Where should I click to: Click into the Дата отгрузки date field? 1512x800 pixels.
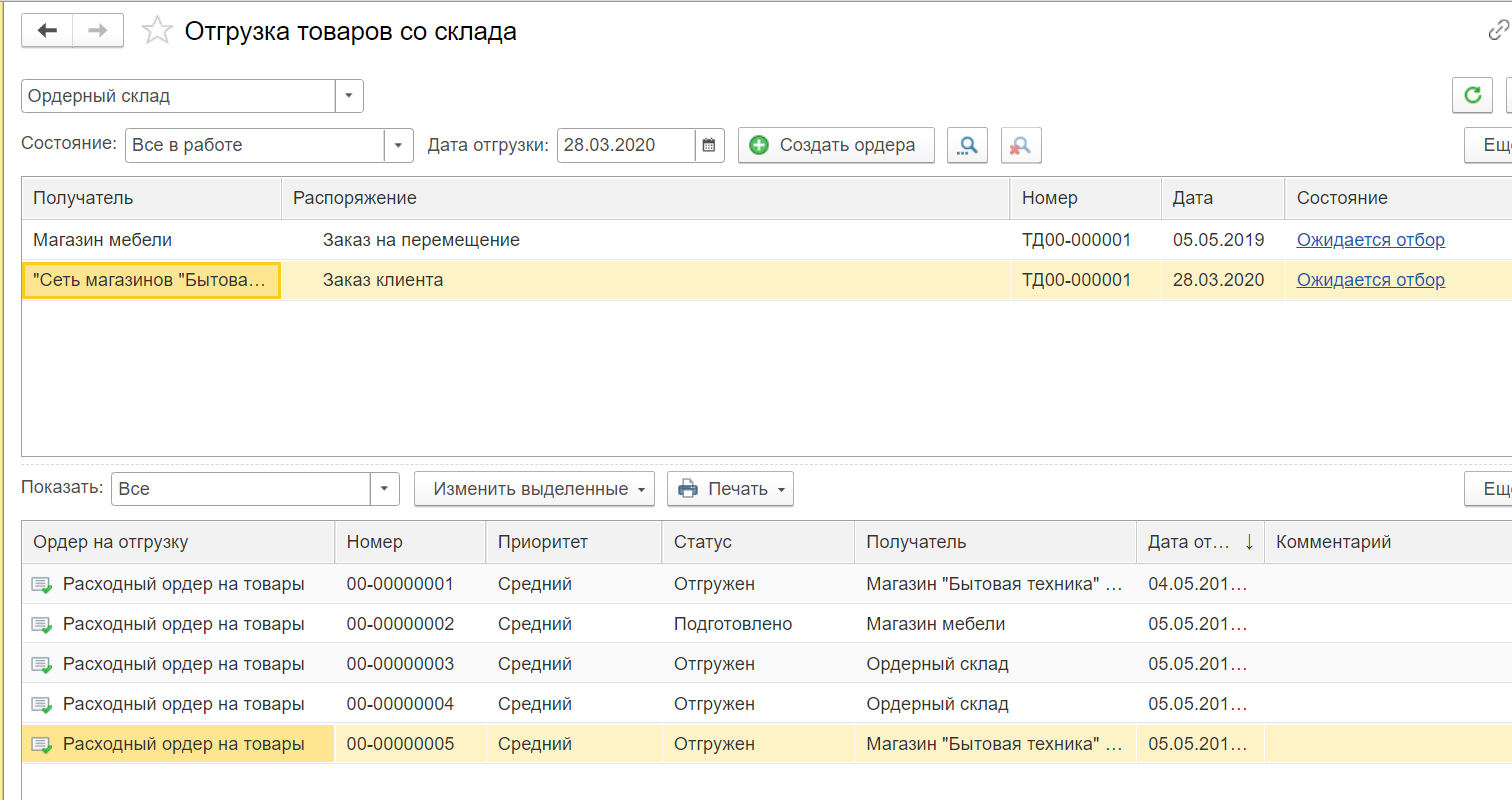625,145
